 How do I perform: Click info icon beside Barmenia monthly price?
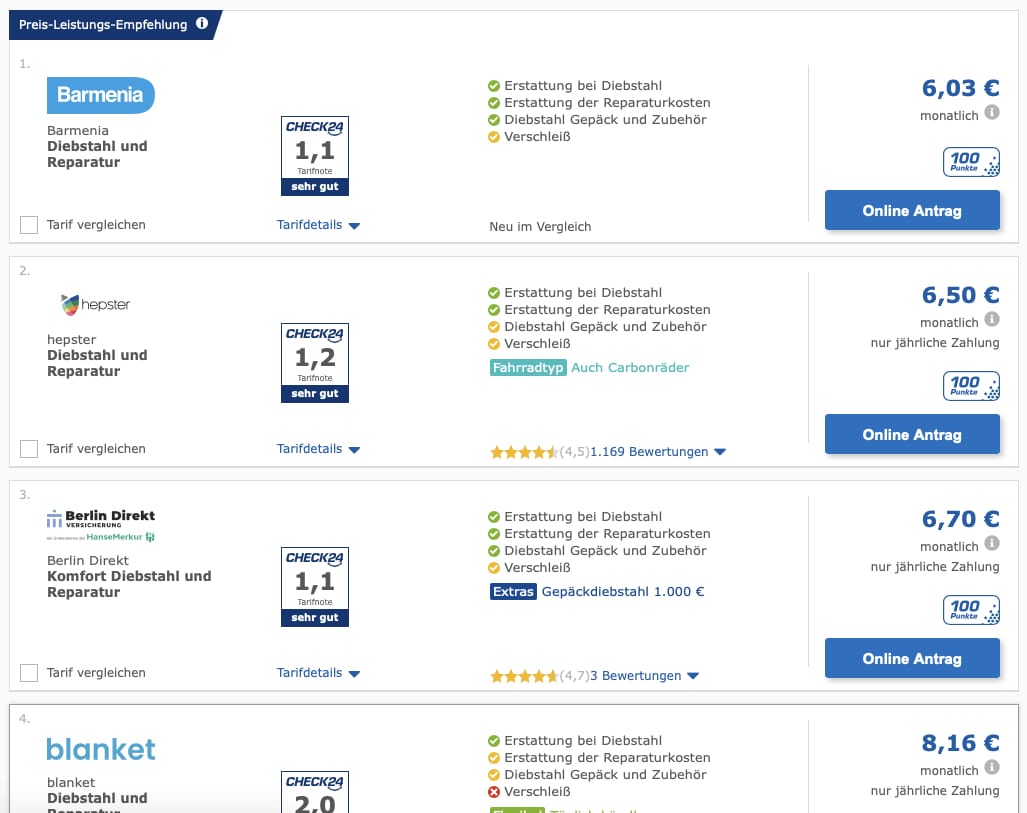(x=992, y=113)
